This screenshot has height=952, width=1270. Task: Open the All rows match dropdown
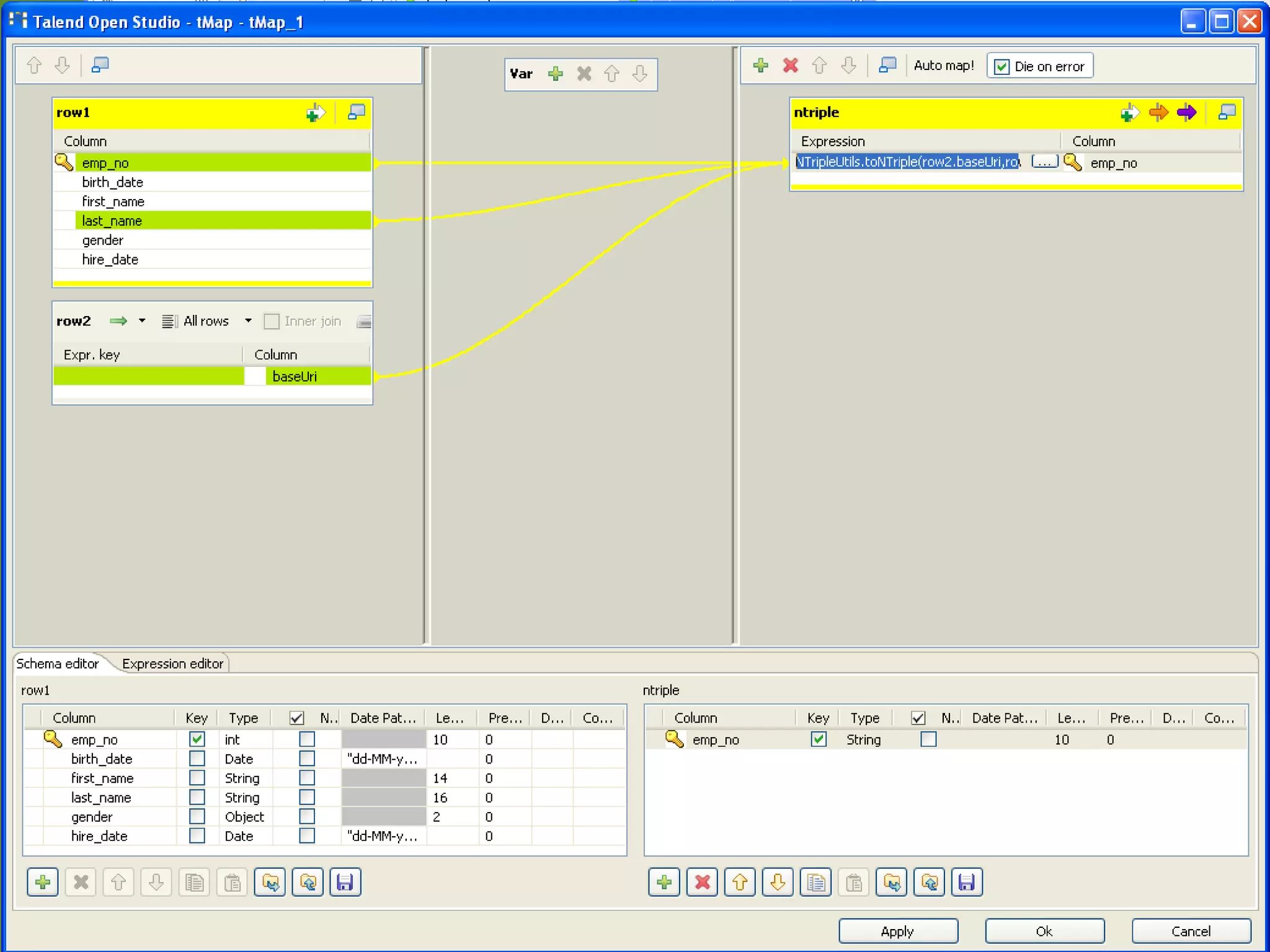point(248,321)
